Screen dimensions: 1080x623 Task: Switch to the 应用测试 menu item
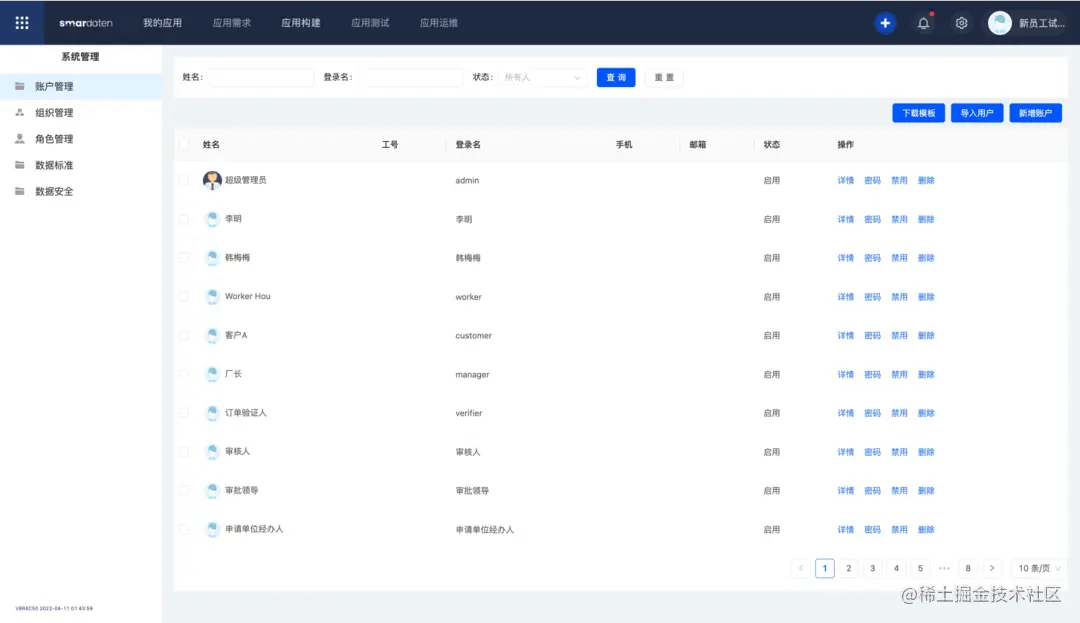(x=369, y=22)
